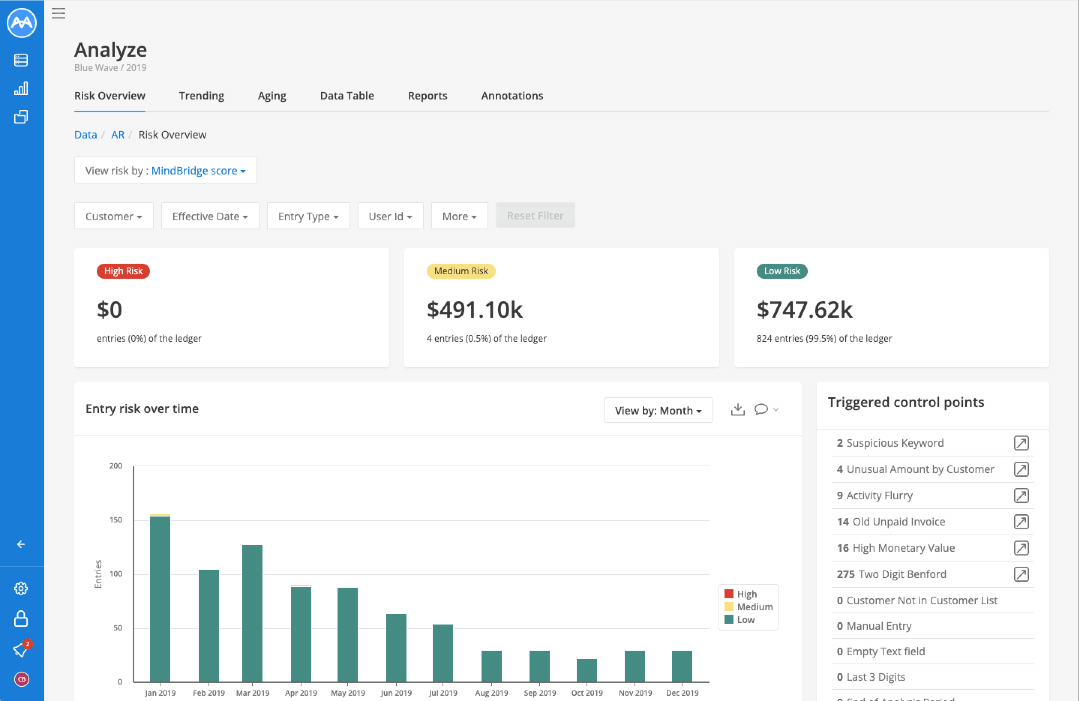Click the Reset Filter button
1079x701 pixels.
tap(535, 215)
